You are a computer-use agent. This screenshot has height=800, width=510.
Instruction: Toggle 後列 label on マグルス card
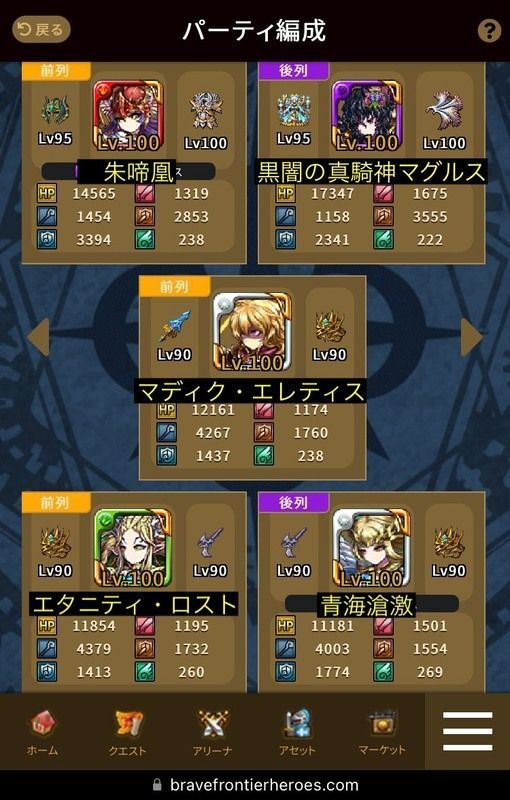pos(294,71)
